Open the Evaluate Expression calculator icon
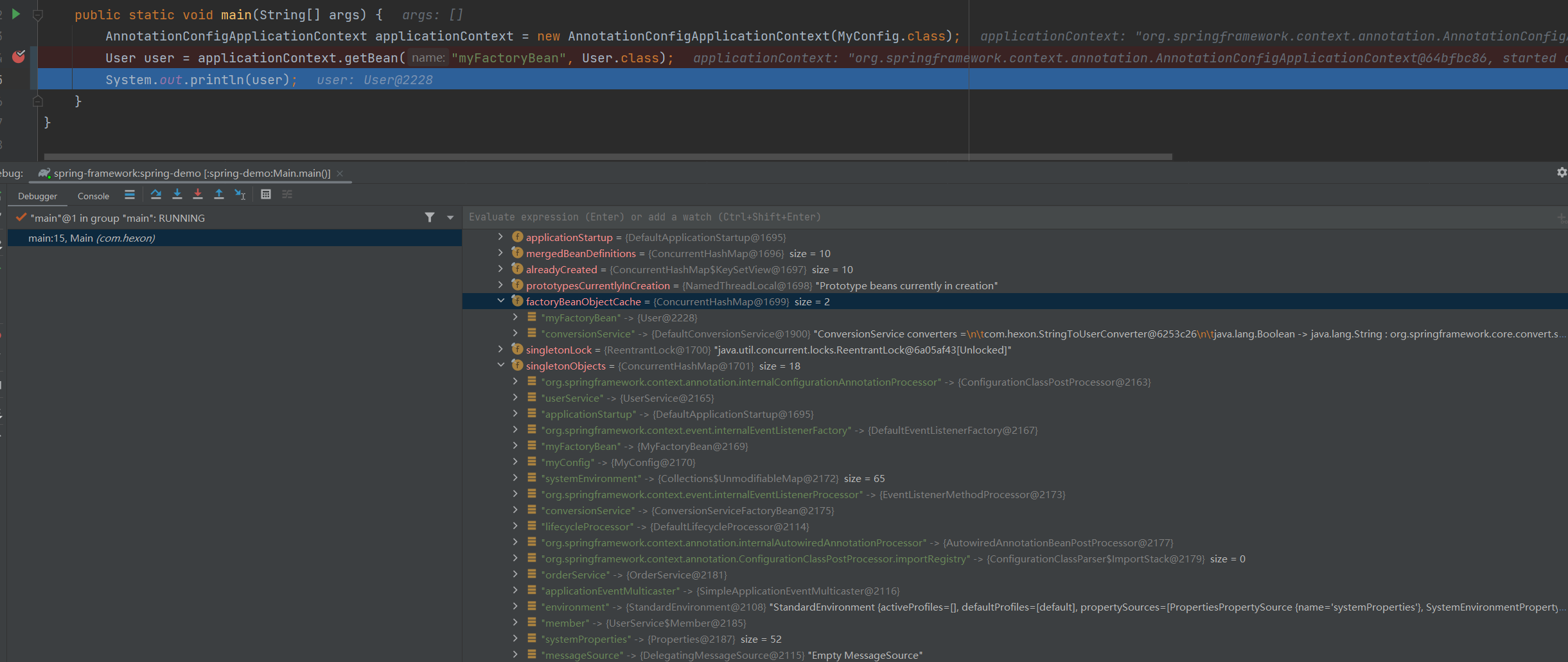 point(266,194)
